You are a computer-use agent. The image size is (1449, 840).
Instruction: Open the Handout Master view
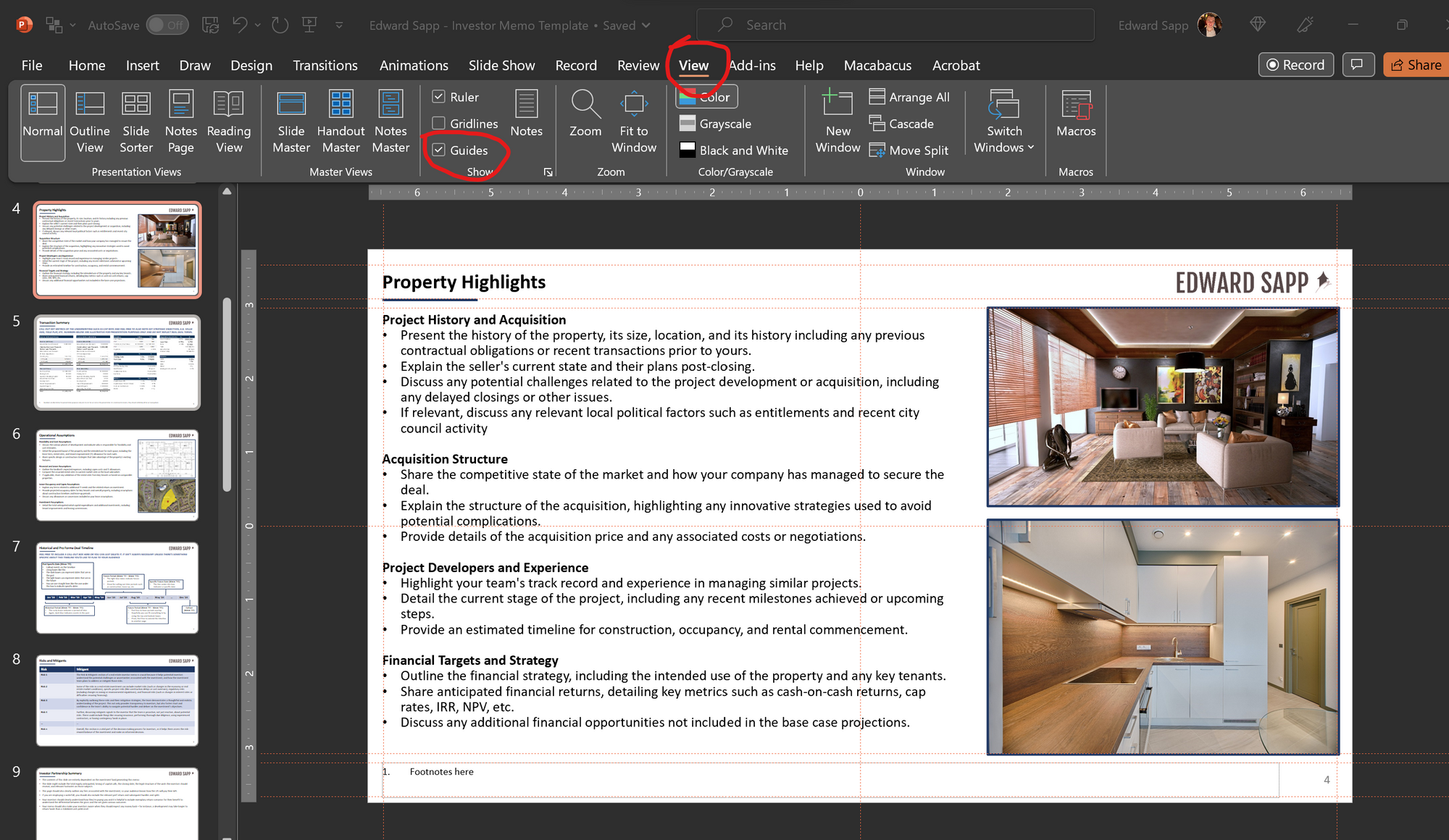point(341,121)
